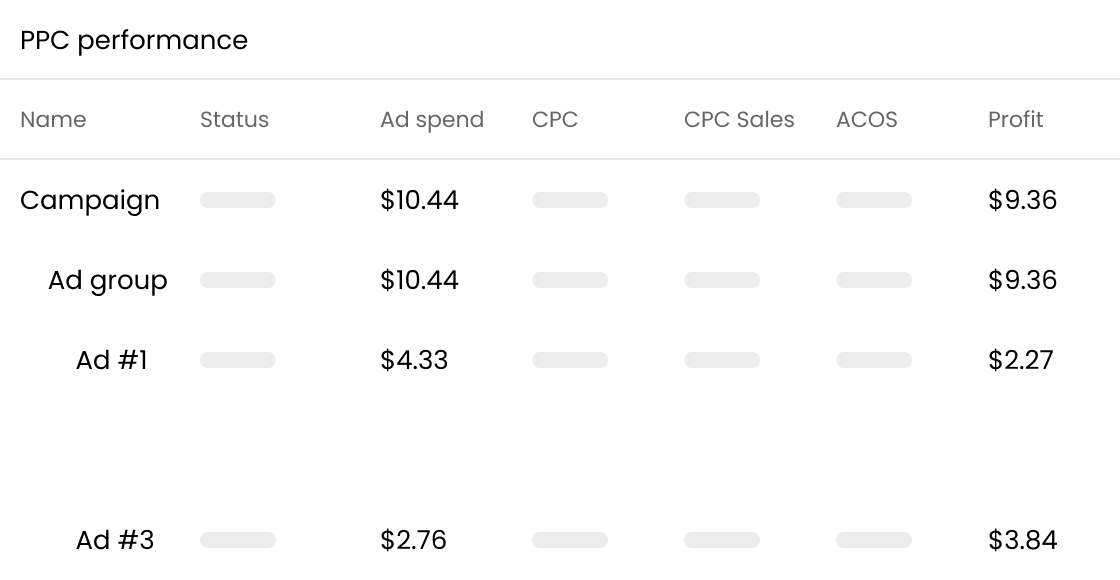1120x580 pixels.
Task: Sort by the Status column header
Action: [x=235, y=119]
